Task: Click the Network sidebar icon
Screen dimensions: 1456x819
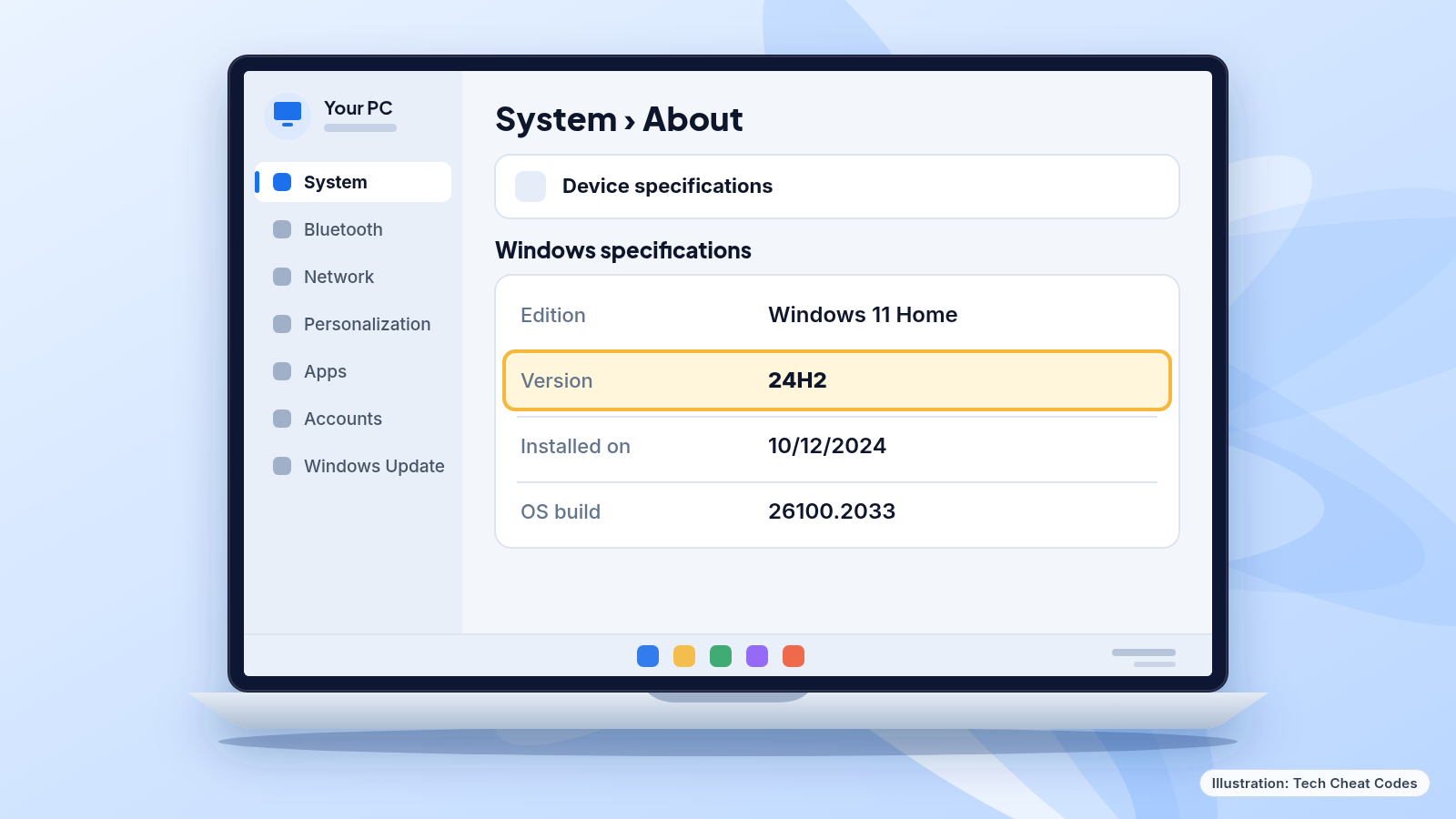Action: (282, 277)
